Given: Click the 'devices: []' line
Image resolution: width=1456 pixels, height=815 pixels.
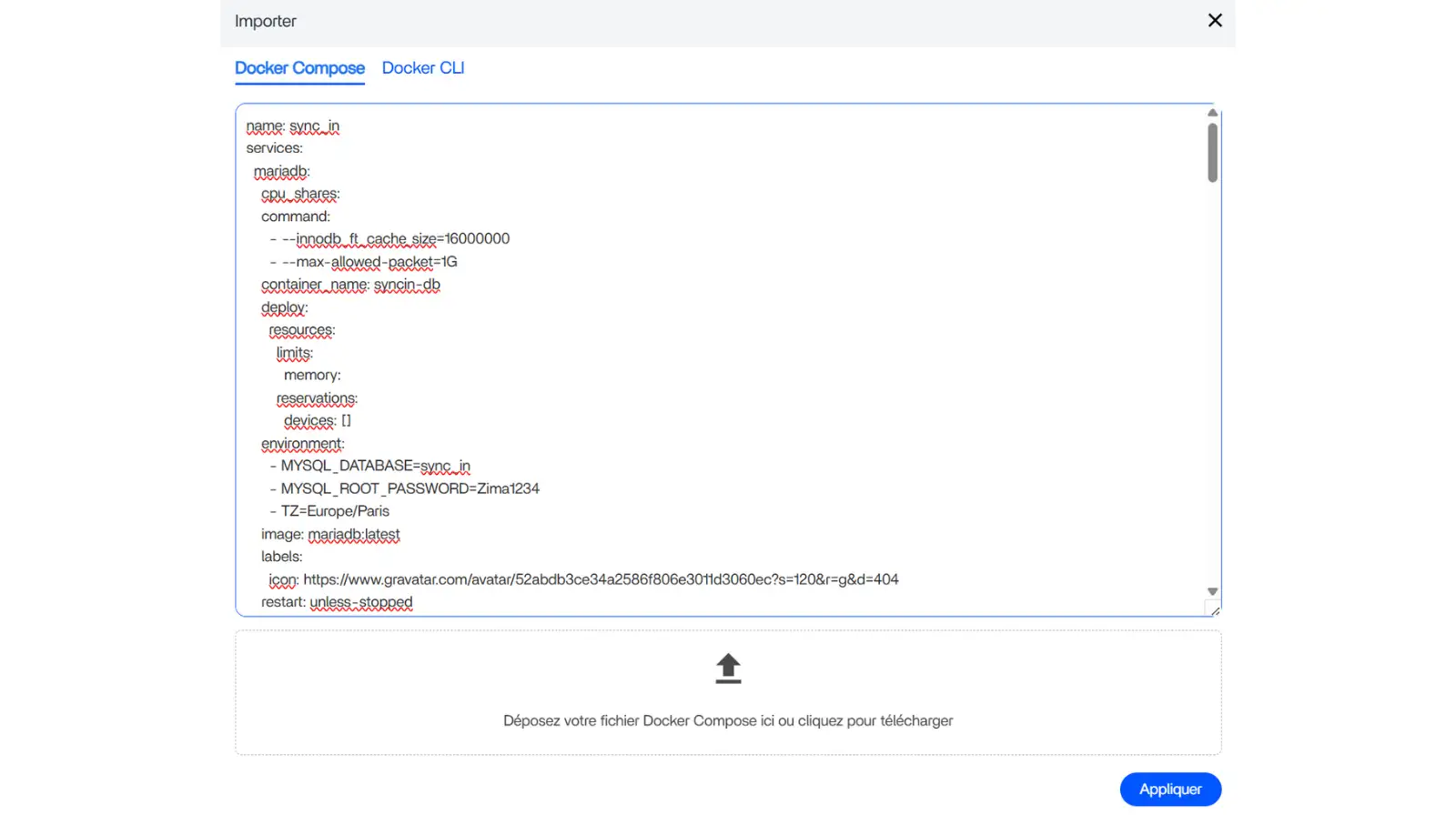Looking at the screenshot, I should 317,421.
